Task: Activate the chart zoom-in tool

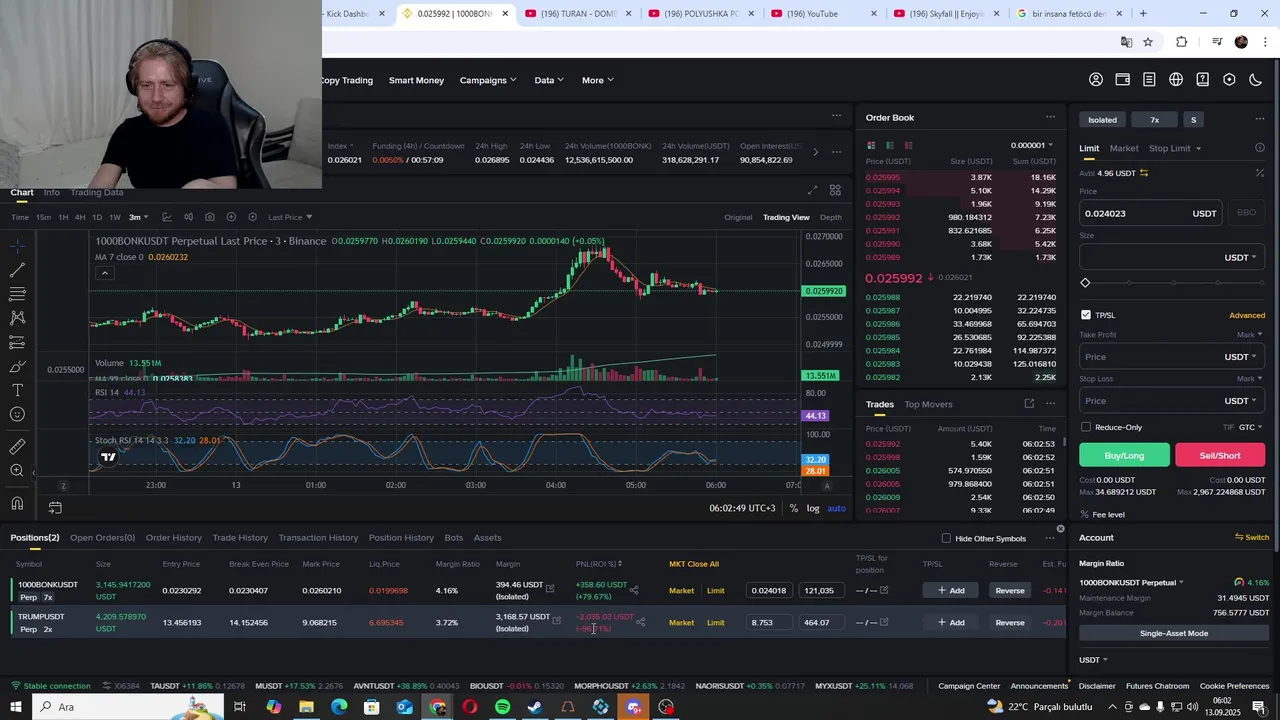Action: point(17,471)
